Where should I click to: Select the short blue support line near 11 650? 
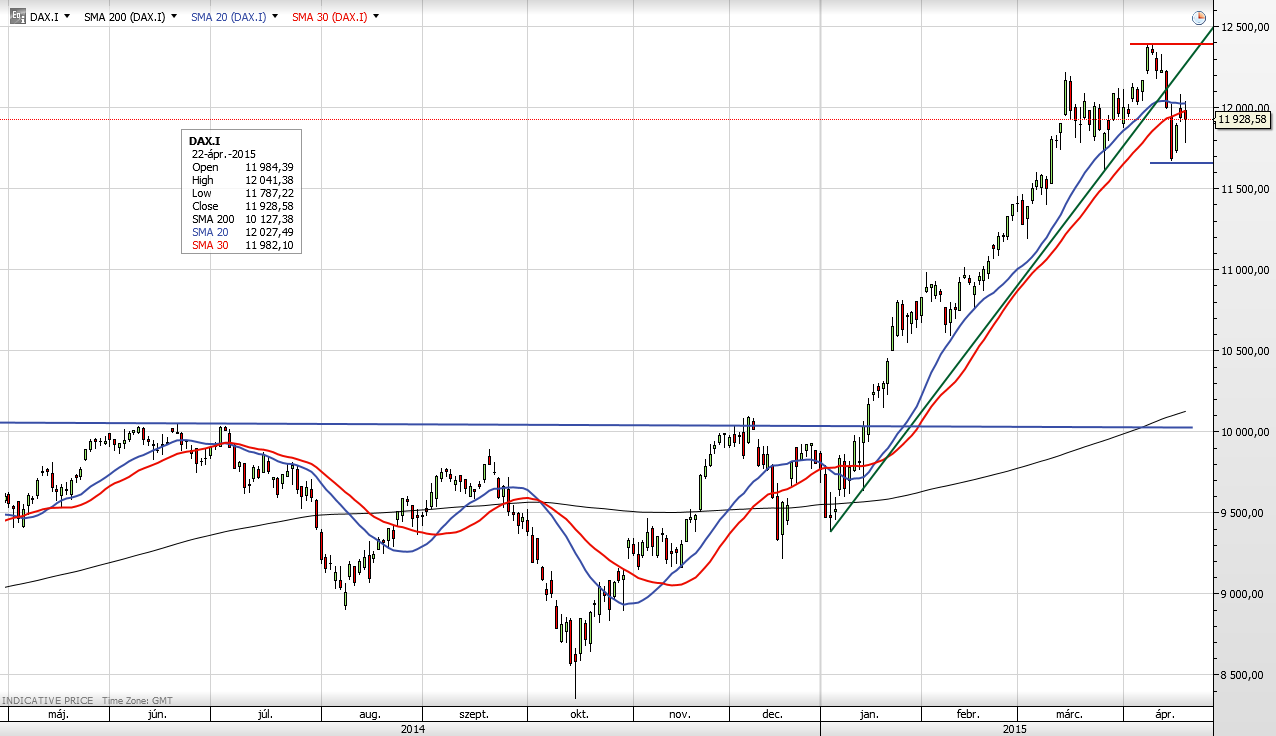(x=1181, y=162)
